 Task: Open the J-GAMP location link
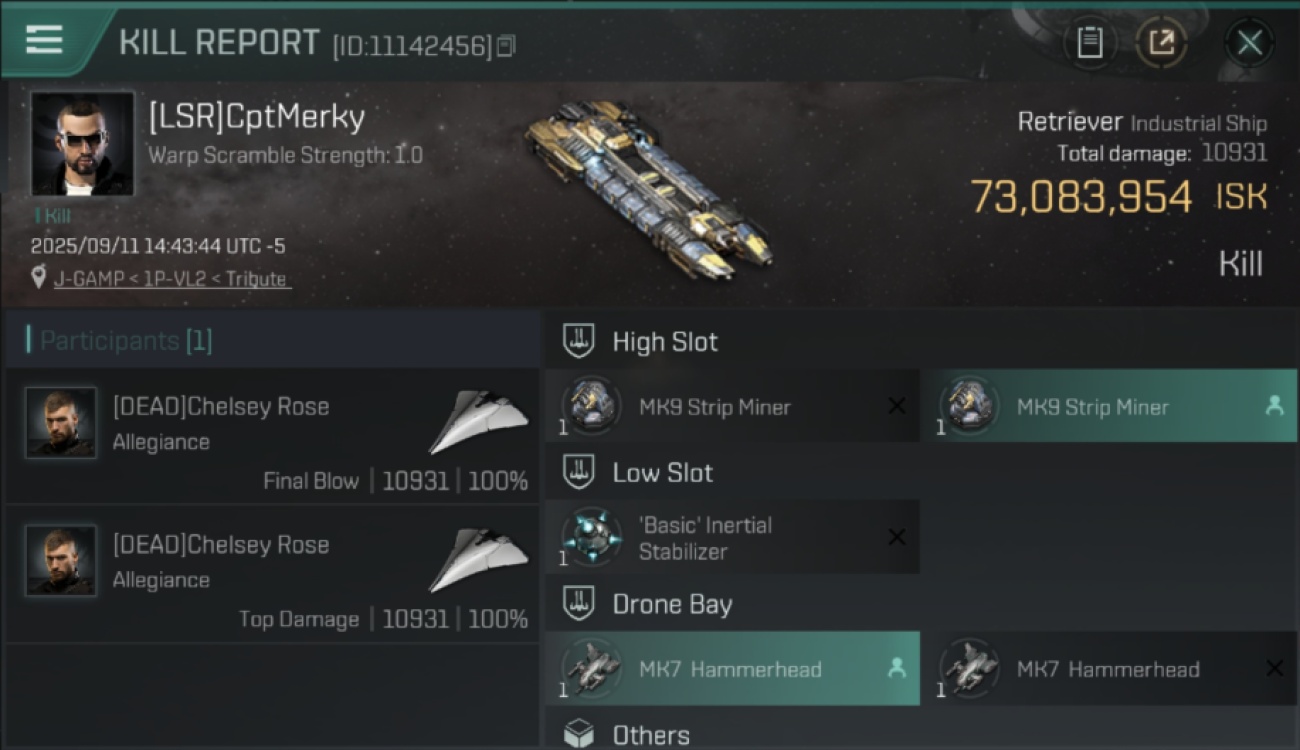click(x=171, y=279)
